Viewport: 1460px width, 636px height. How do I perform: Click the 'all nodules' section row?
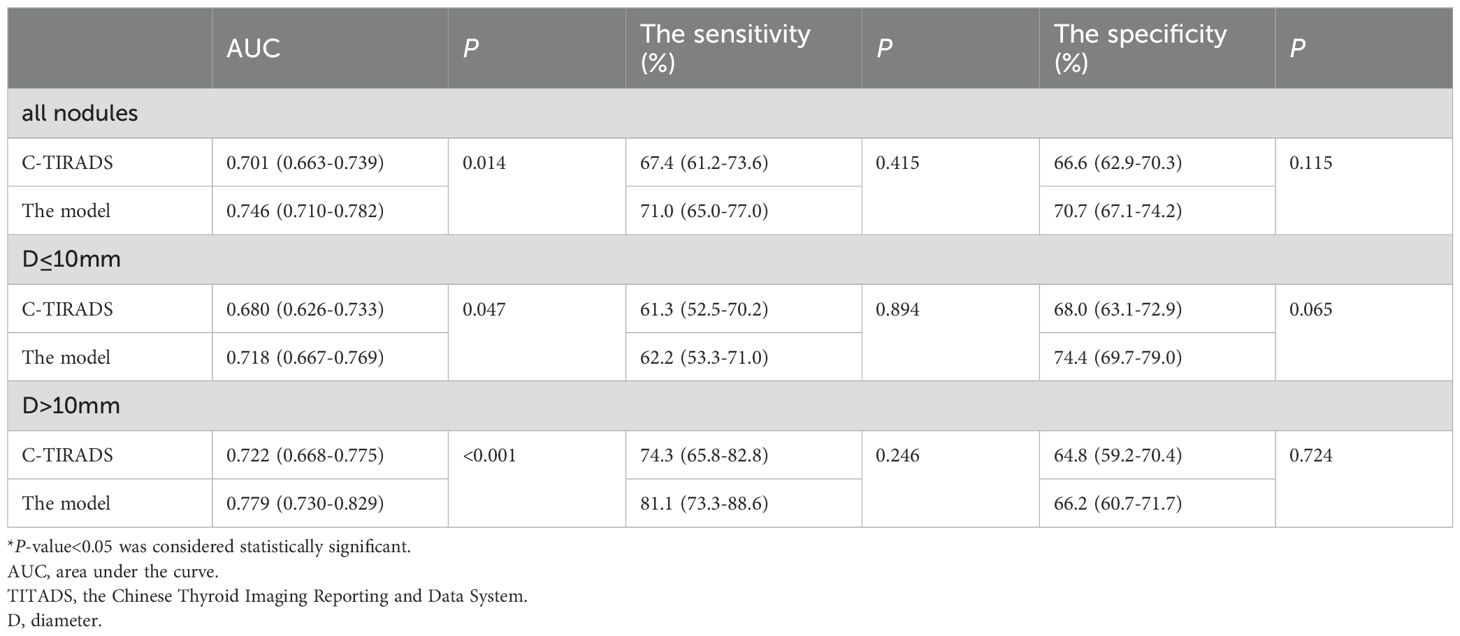(x=730, y=114)
